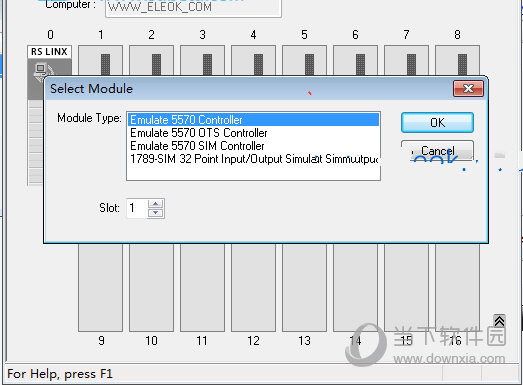Select empty chassis slot 11

[x=202, y=287]
